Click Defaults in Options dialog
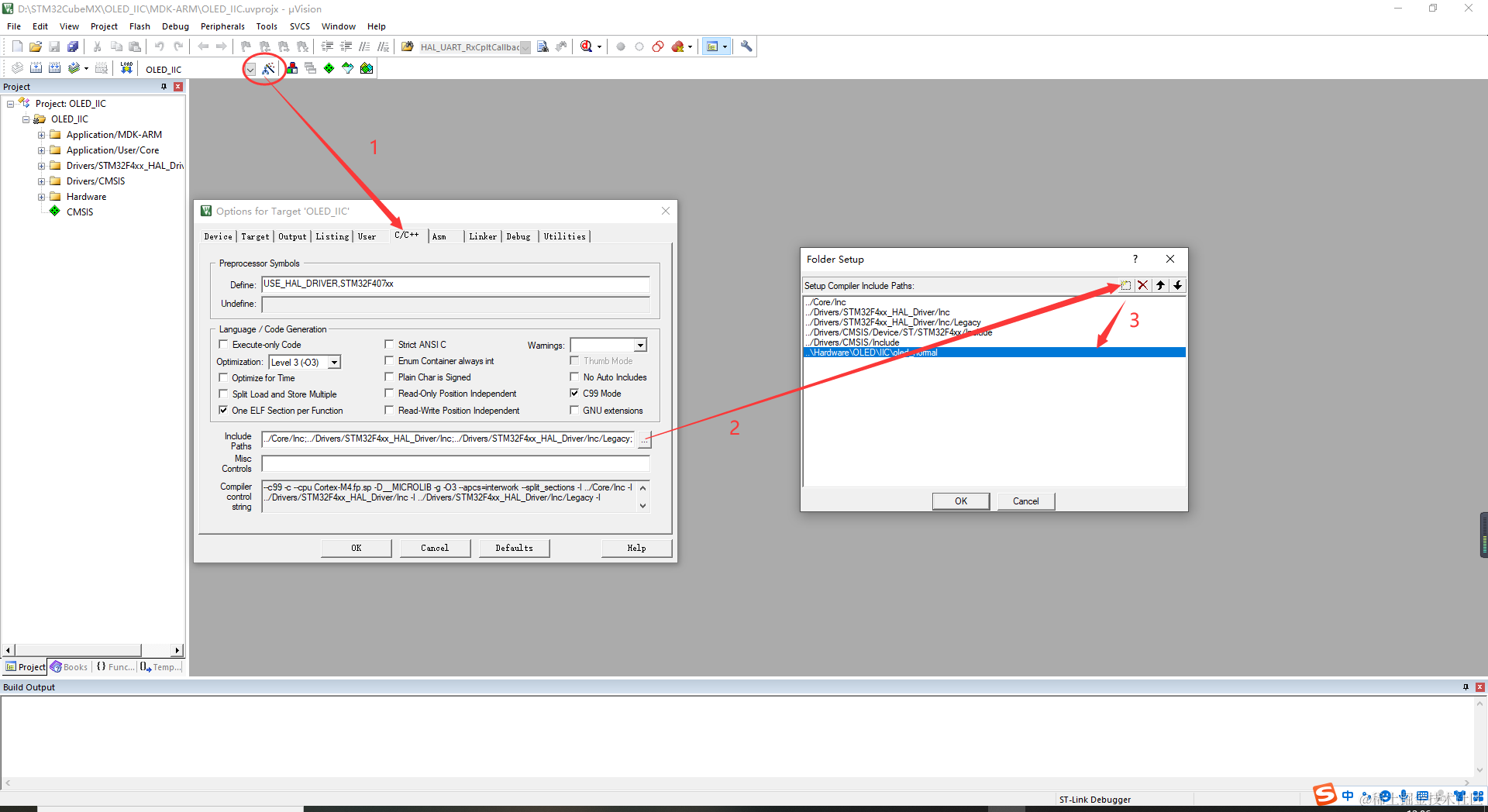 514,548
